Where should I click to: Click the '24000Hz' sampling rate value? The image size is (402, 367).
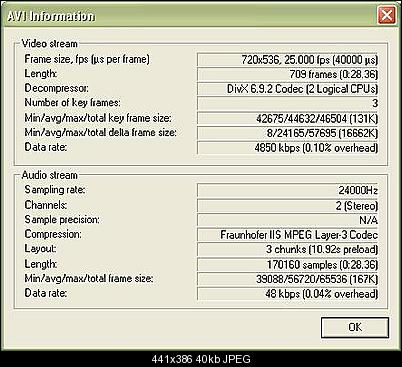tap(287, 191)
